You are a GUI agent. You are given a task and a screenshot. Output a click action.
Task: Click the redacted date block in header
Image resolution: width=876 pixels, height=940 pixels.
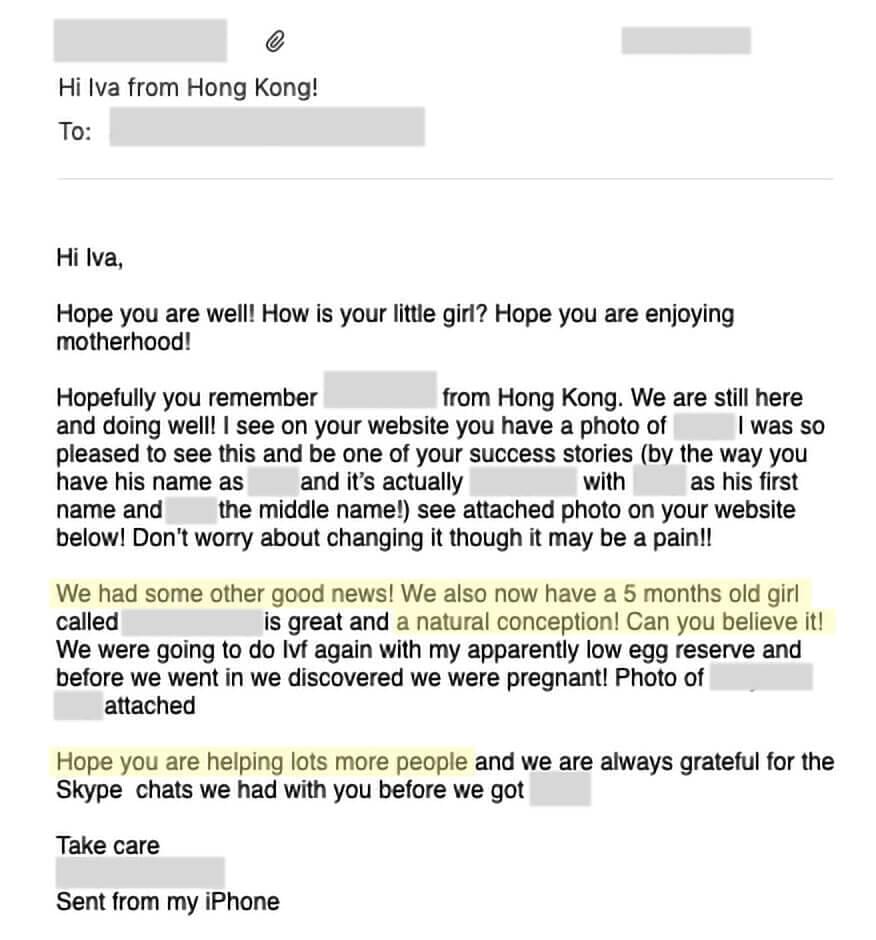(x=686, y=41)
